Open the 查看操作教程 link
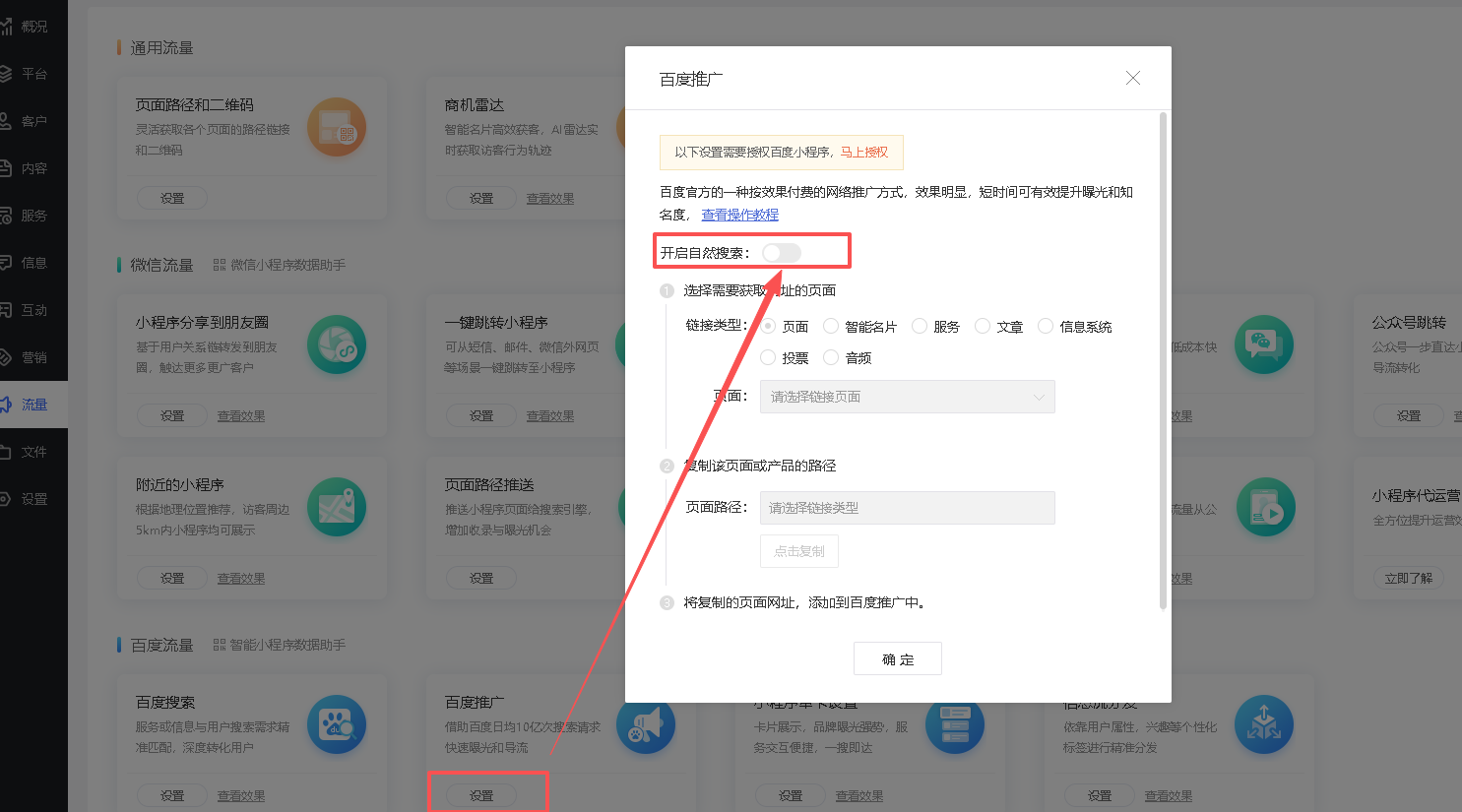Viewport: 1462px width, 812px height. click(x=739, y=215)
